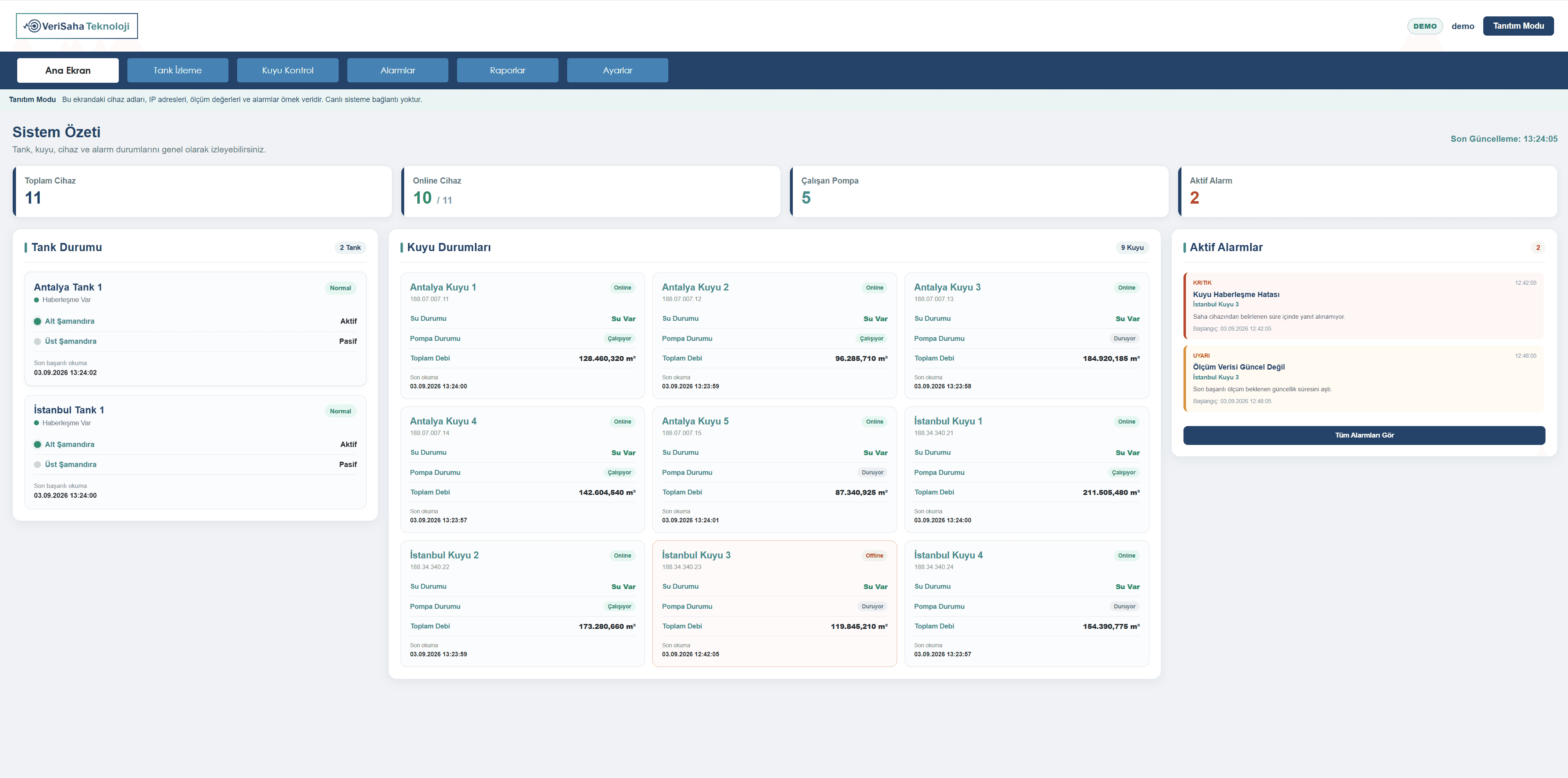The image size is (1568, 778).
Task: Click Offline status badge on İstanbul Kuyu 3
Action: (x=874, y=556)
